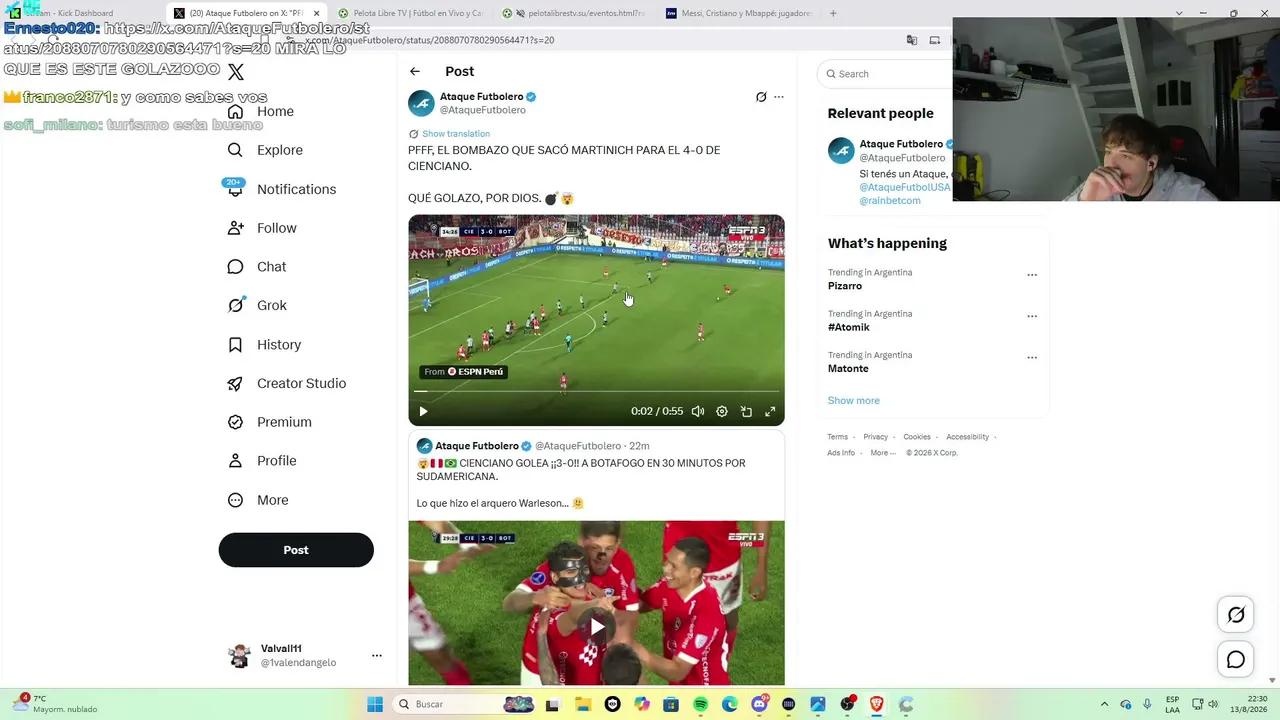Click the browser address bar URL
The height and width of the screenshot is (720, 1280).
tap(430, 40)
